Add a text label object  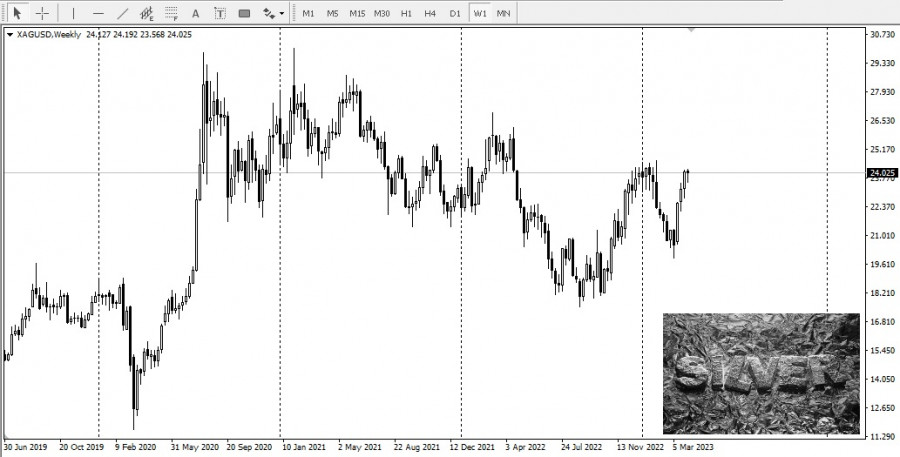(220, 13)
